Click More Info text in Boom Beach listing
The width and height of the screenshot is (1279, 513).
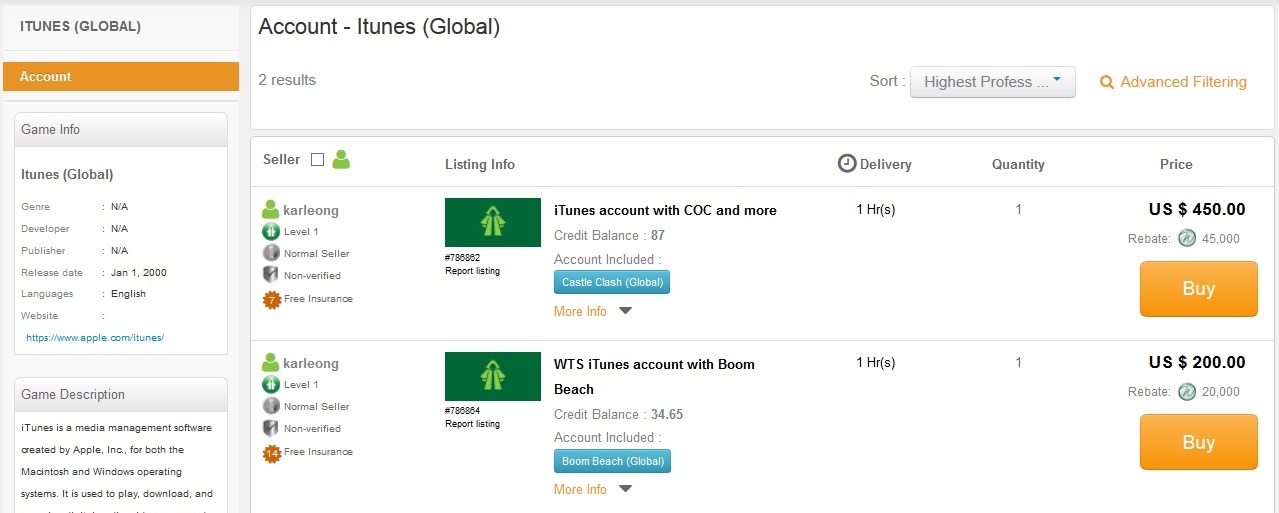[x=580, y=489]
